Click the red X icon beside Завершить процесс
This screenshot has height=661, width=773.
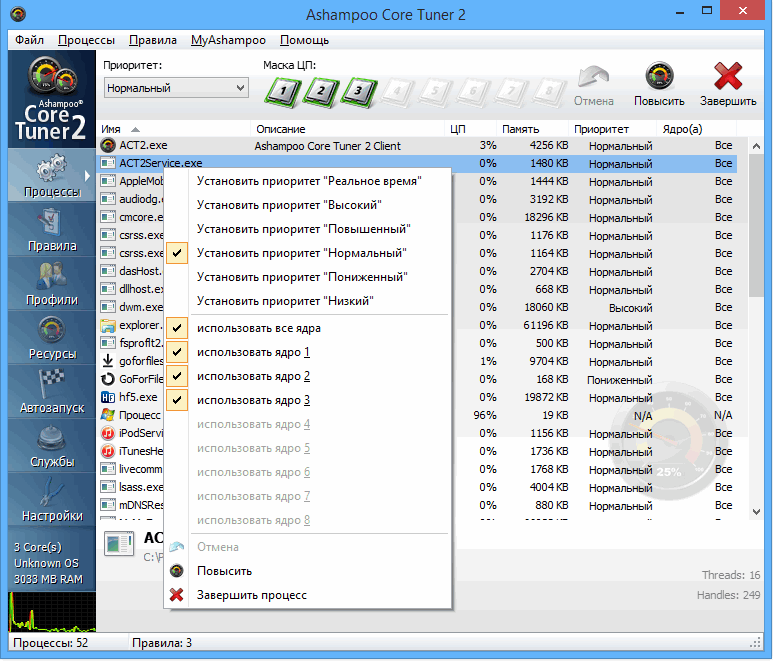coord(176,595)
